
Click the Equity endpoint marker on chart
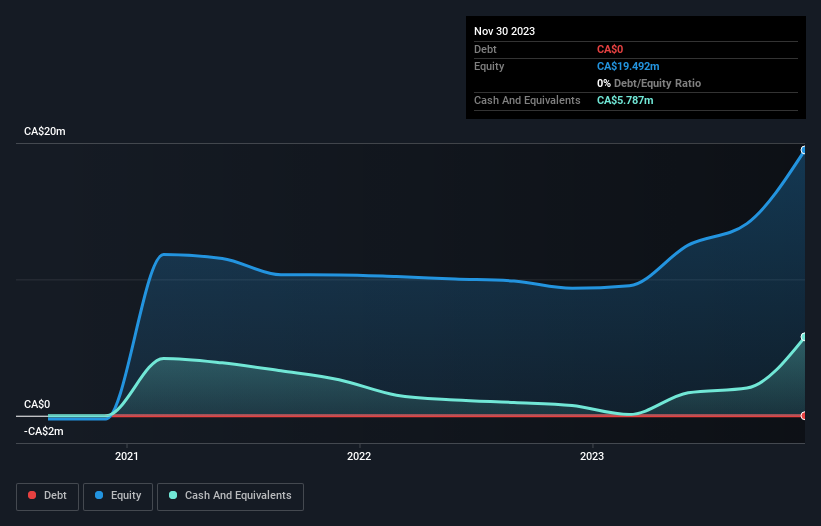804,150
